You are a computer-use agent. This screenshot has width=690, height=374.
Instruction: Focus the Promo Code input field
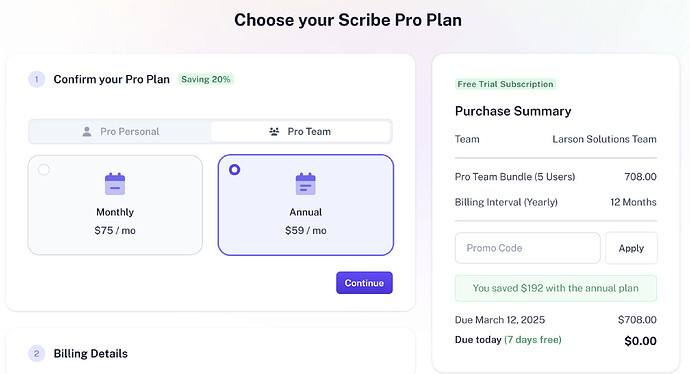click(x=528, y=248)
